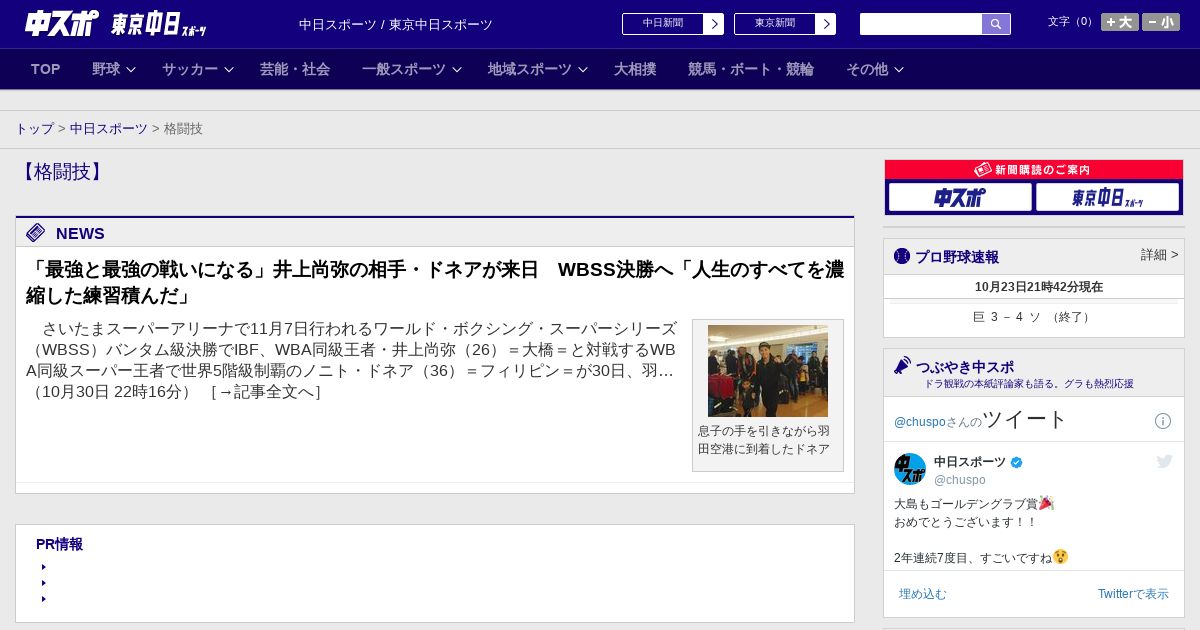Click the 息子の手を引きながら photo caption
The width and height of the screenshot is (1200, 630).
764,440
